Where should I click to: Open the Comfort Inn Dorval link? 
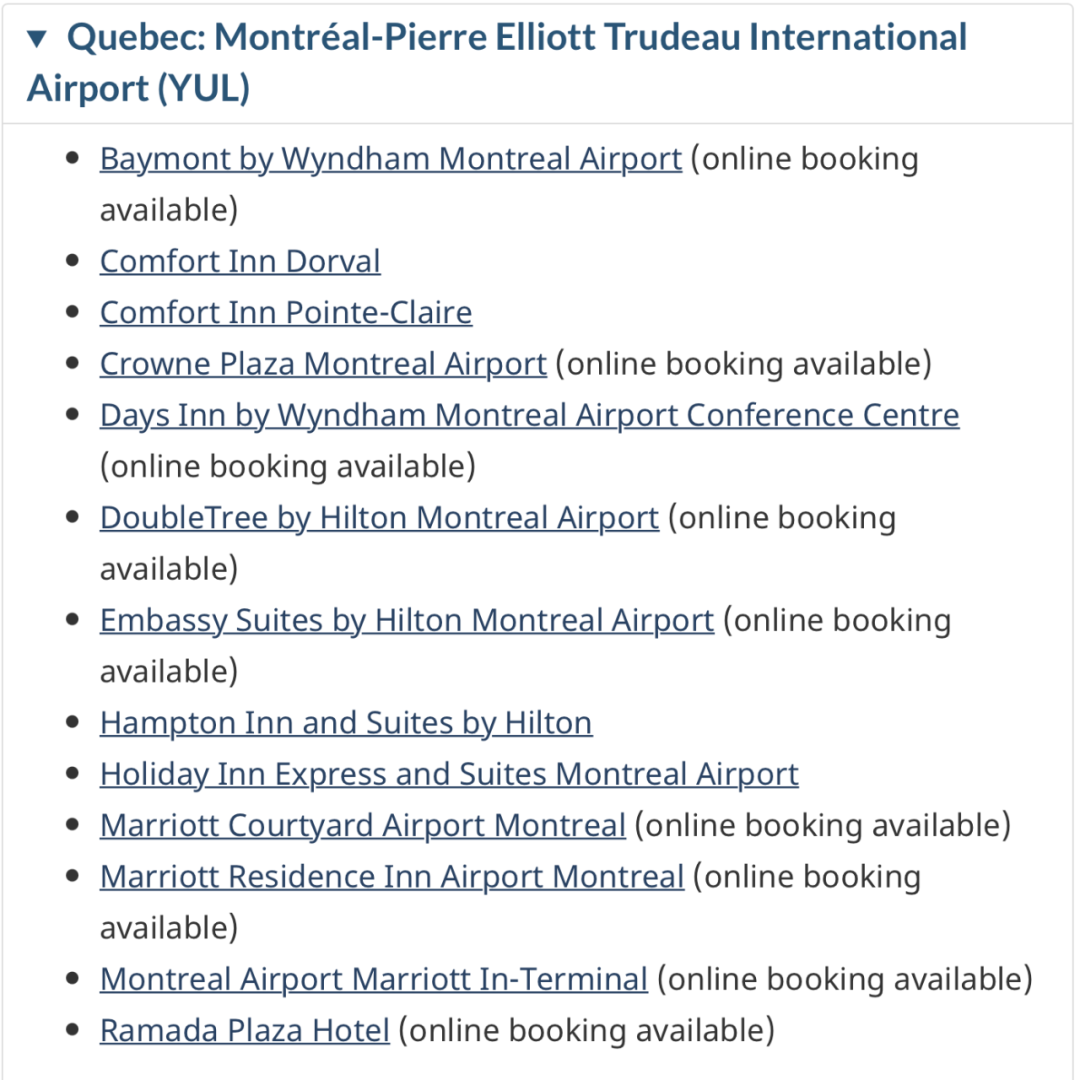click(x=240, y=262)
